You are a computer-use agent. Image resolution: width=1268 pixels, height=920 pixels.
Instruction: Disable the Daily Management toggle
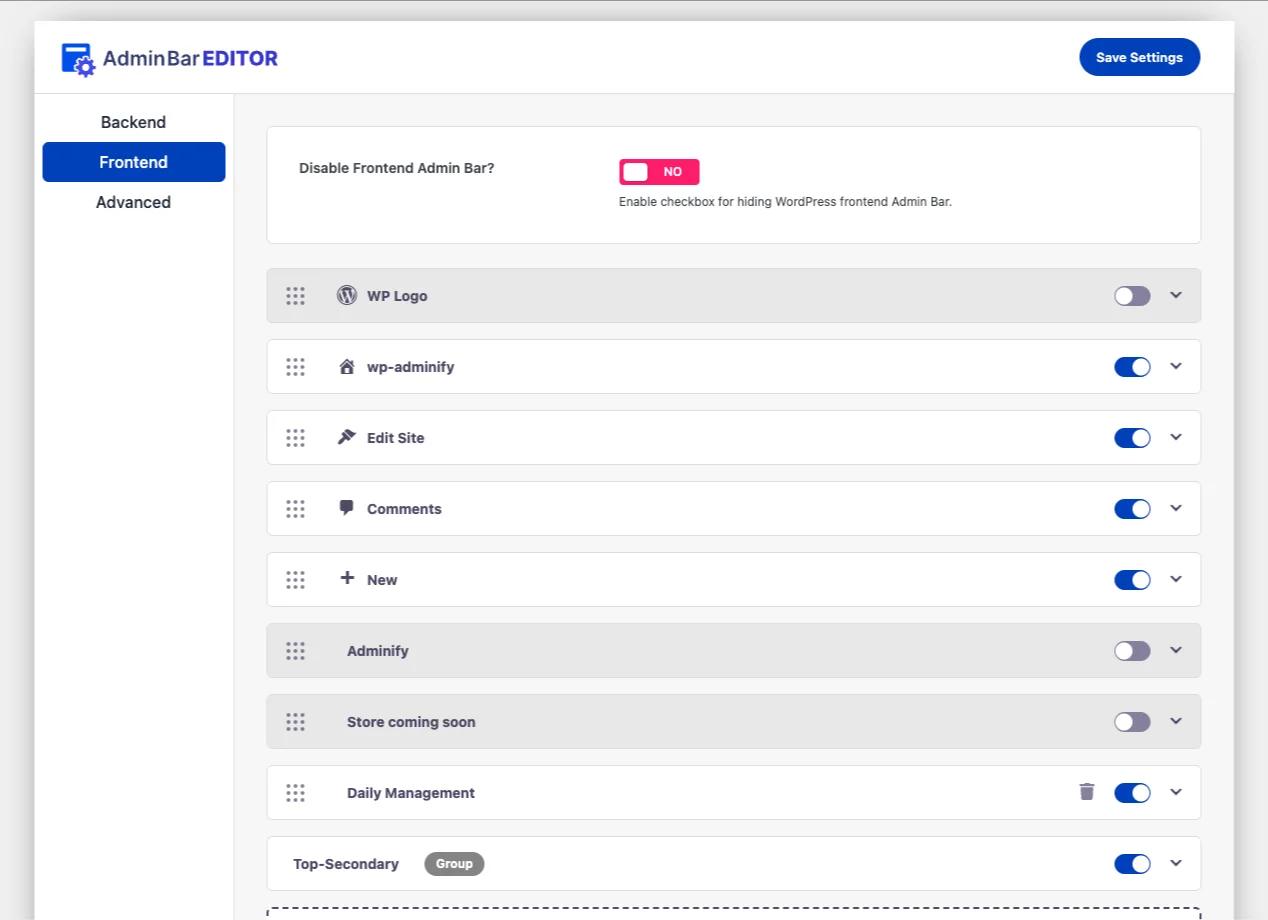(1132, 793)
